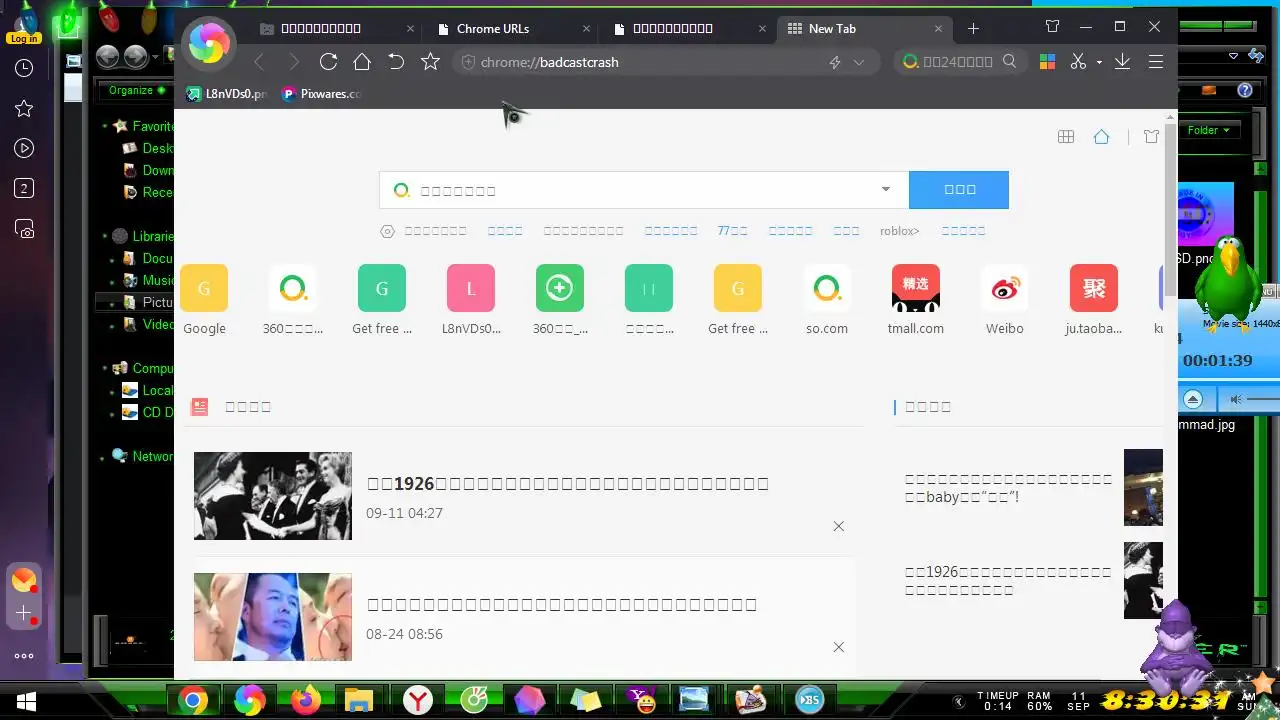Screen dimensions: 1280x720
Task: Dismiss the news item dated 08-24 08:56
Action: tap(839, 647)
